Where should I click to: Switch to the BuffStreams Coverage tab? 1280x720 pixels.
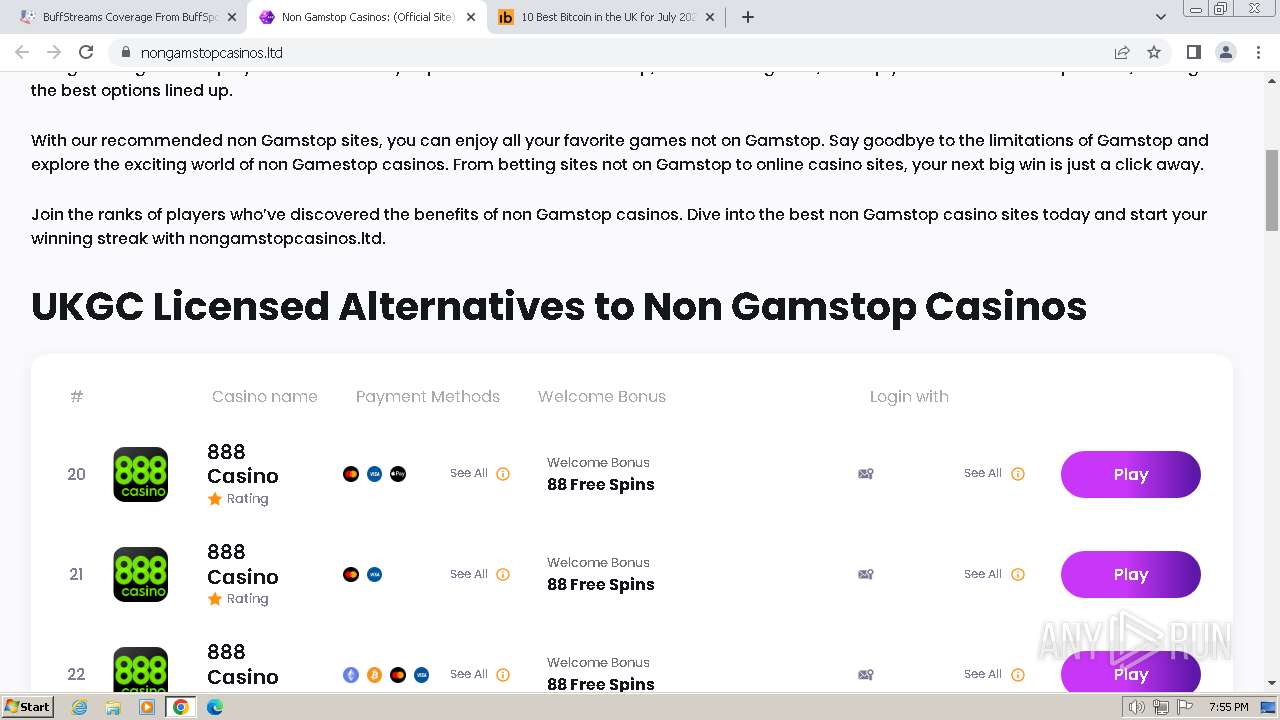(x=128, y=17)
